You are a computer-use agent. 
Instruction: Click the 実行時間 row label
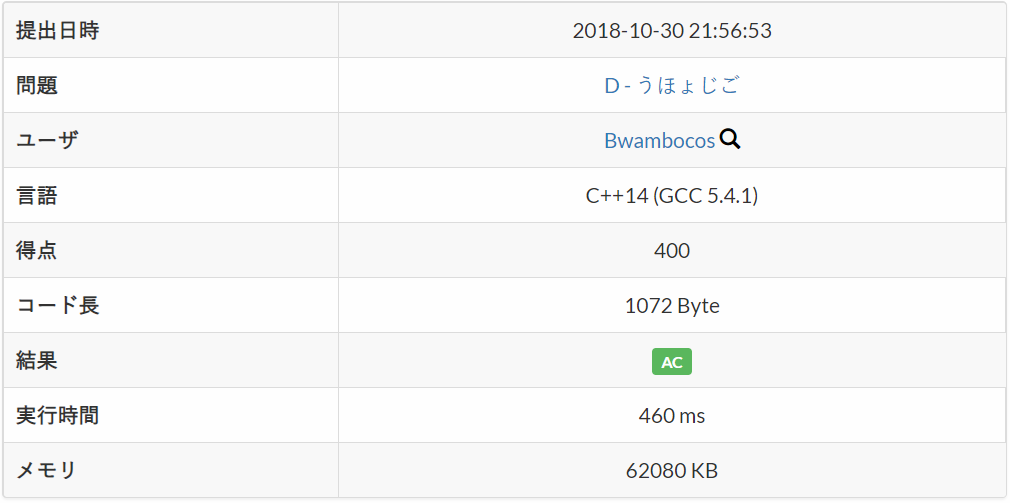click(58, 416)
